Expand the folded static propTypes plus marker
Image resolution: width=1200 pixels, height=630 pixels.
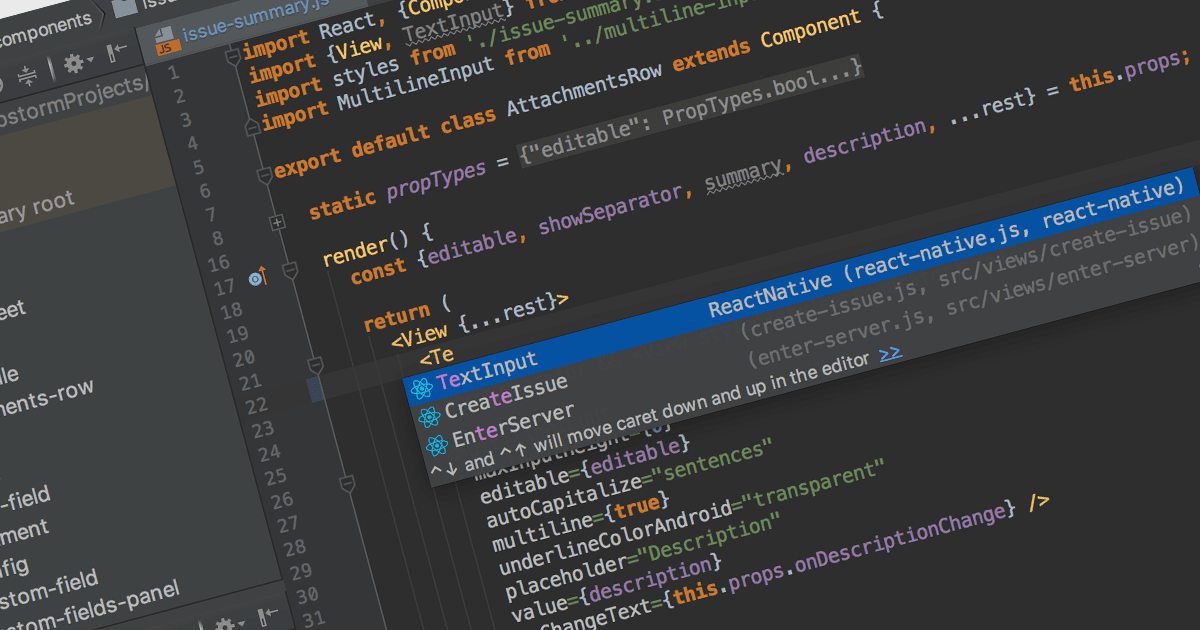click(x=278, y=223)
